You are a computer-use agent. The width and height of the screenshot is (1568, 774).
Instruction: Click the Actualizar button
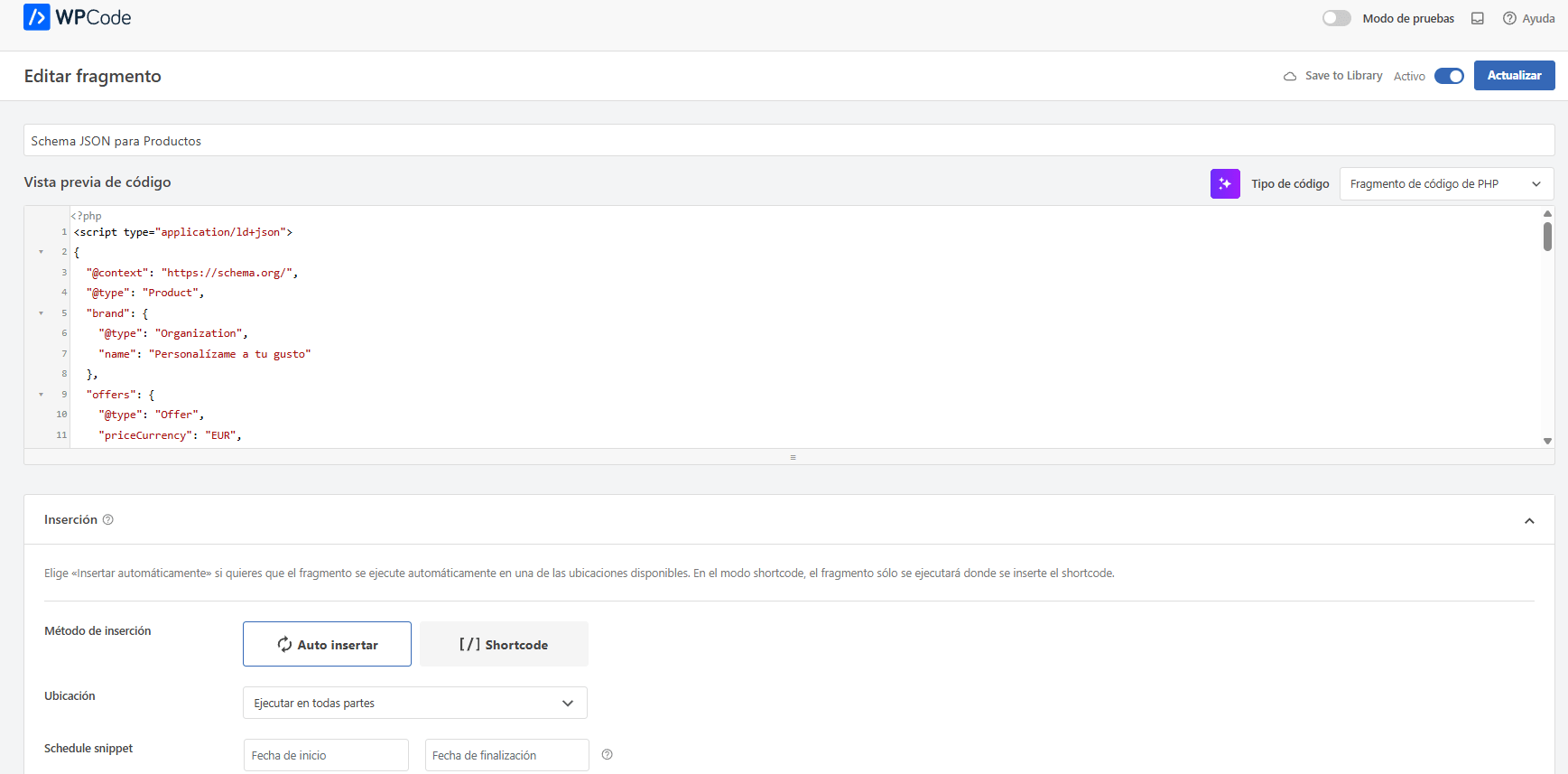click(x=1514, y=75)
